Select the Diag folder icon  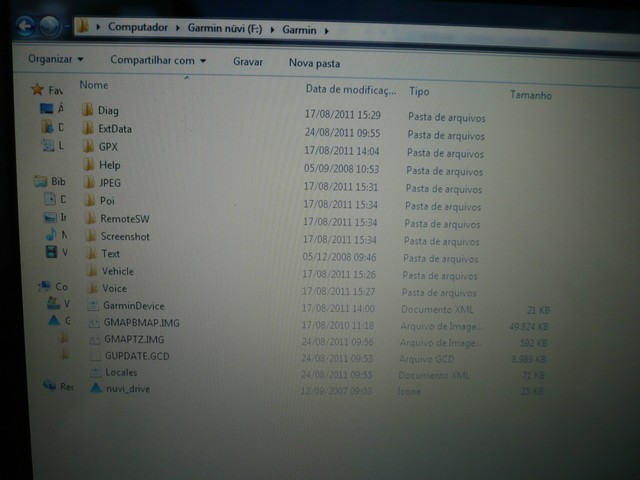point(87,110)
